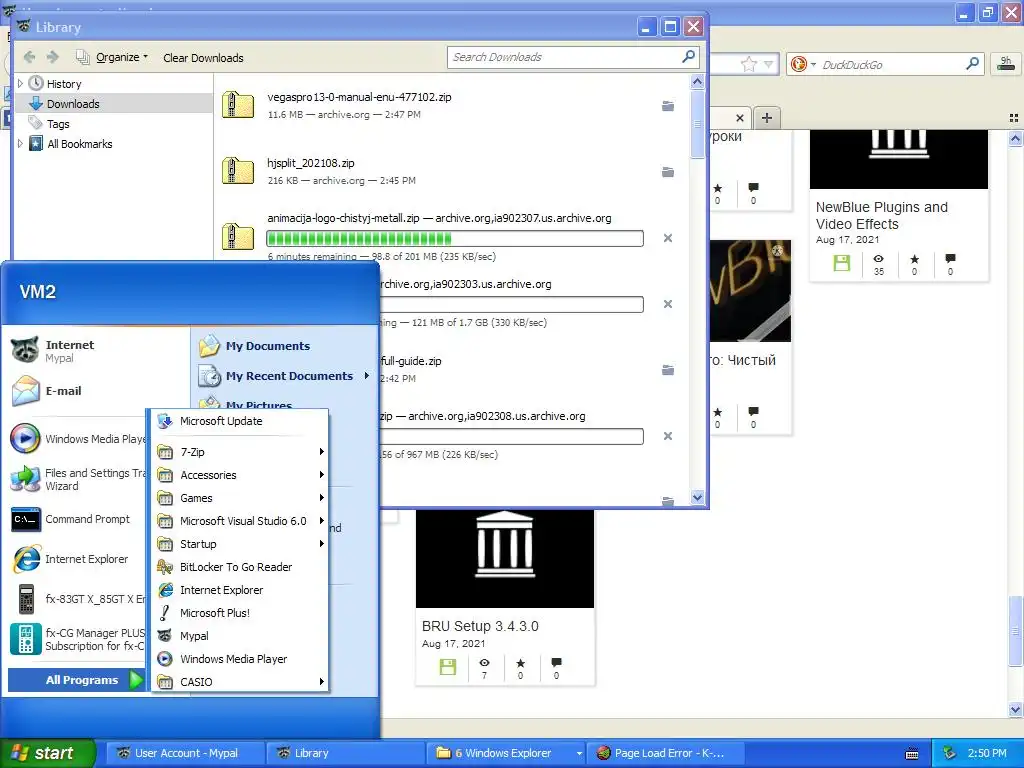This screenshot has width=1024, height=768.
Task: Open Microsoft Plus! program entry
Action: tap(240, 613)
